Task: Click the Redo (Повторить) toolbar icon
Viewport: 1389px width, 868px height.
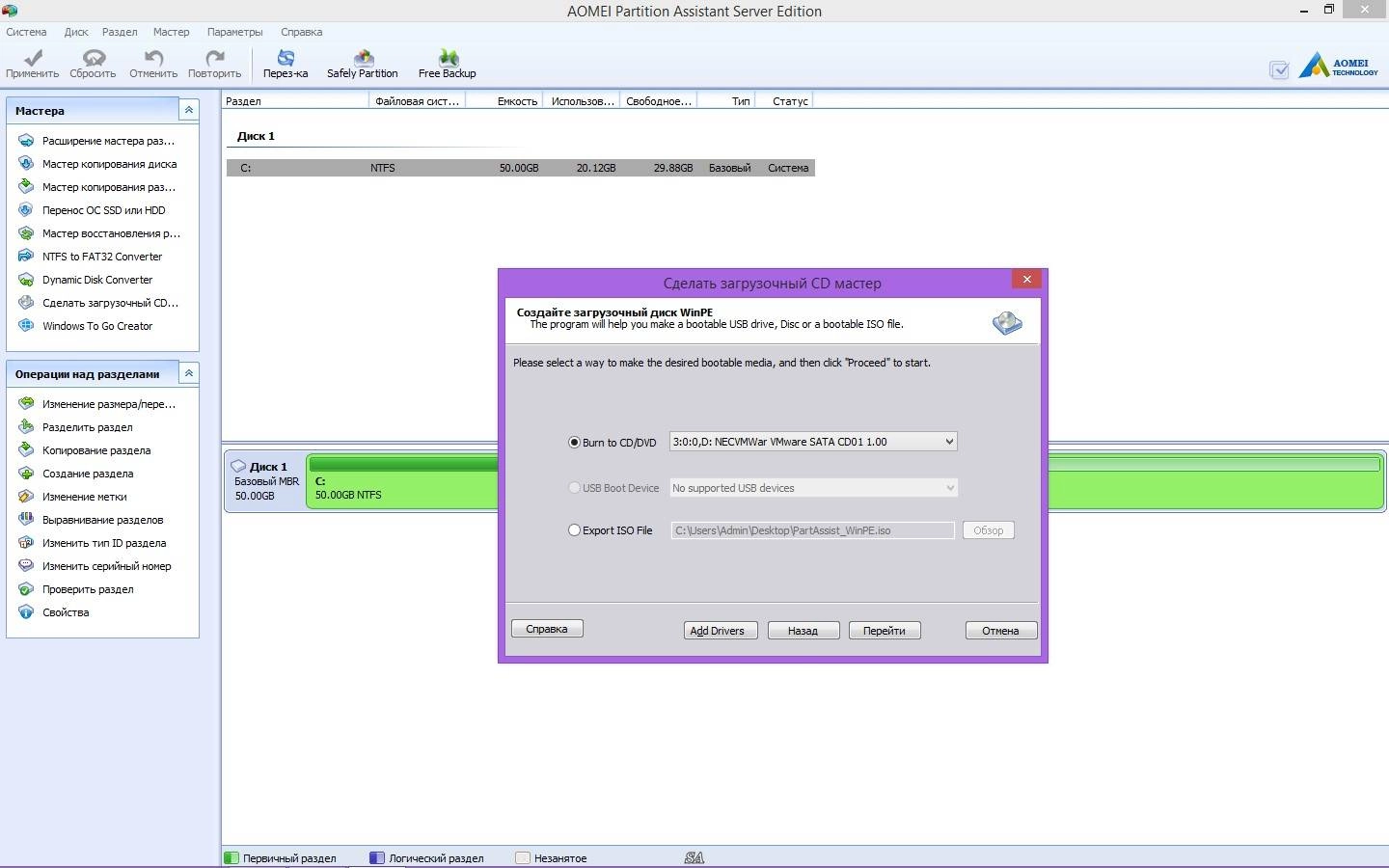Action: tap(214, 58)
